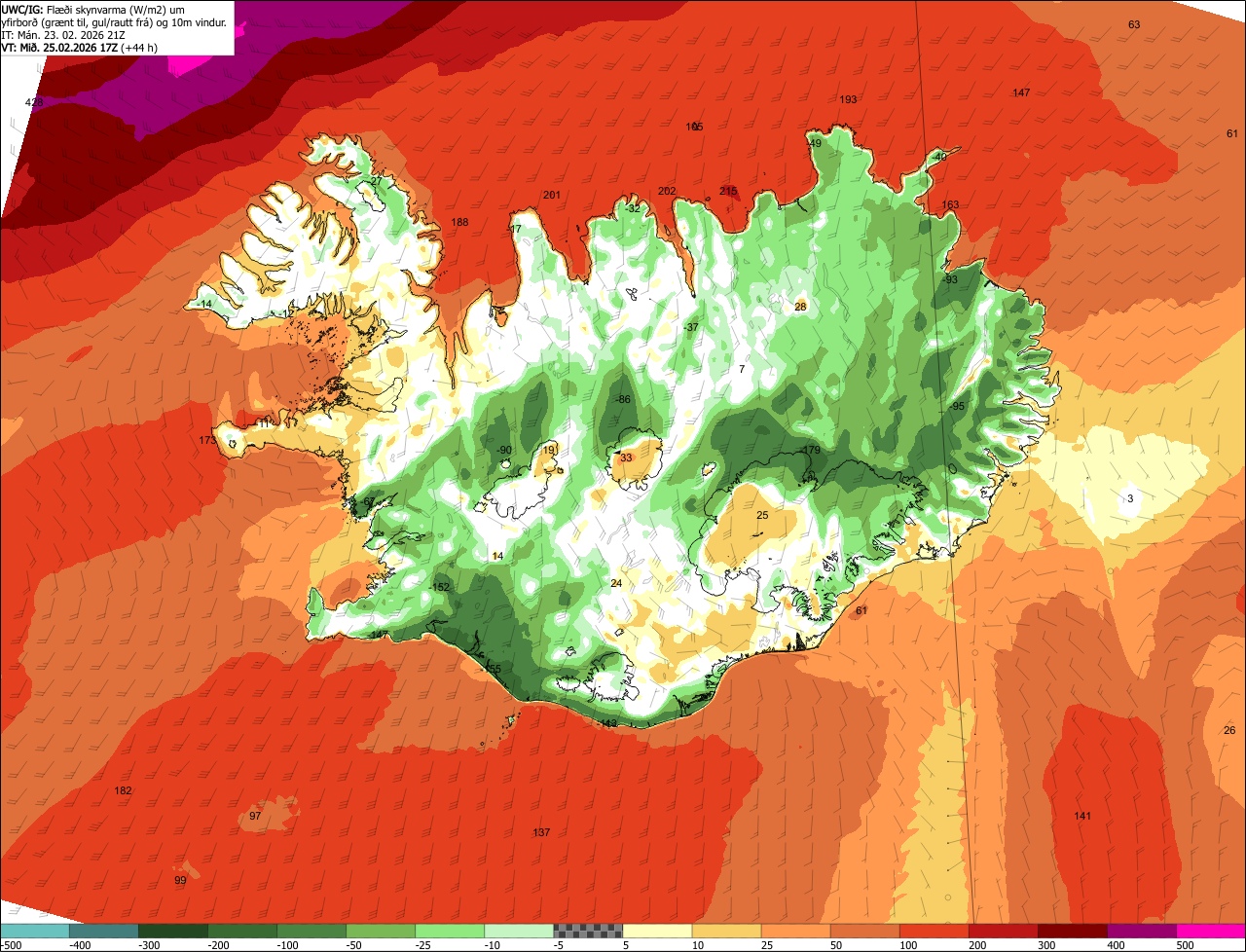Click the '95' value in the Eastfjords
Screen dimensions: 1246x952
[x=958, y=406]
